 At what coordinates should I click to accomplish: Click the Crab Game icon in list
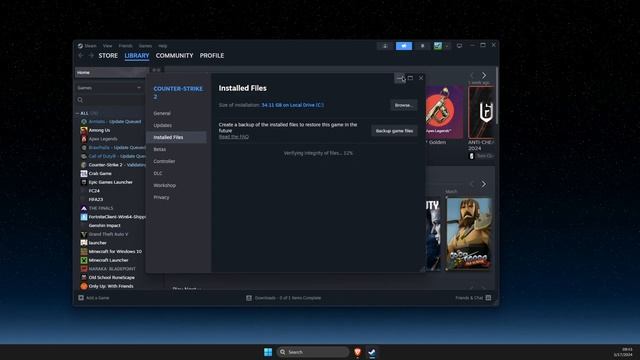coord(84,173)
